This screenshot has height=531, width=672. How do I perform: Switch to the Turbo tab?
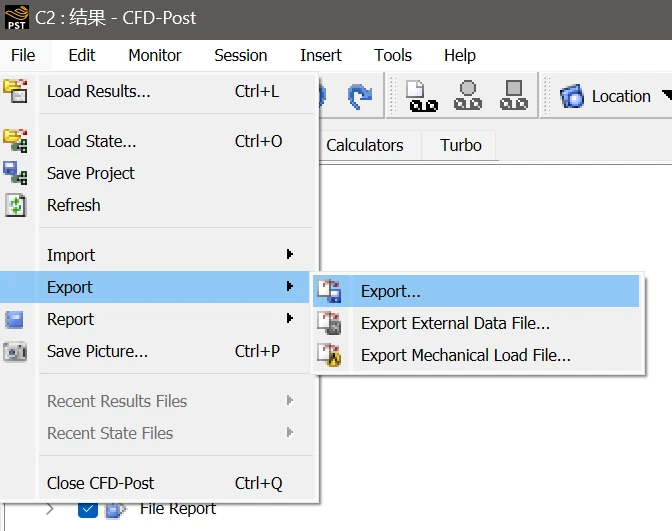click(460, 145)
